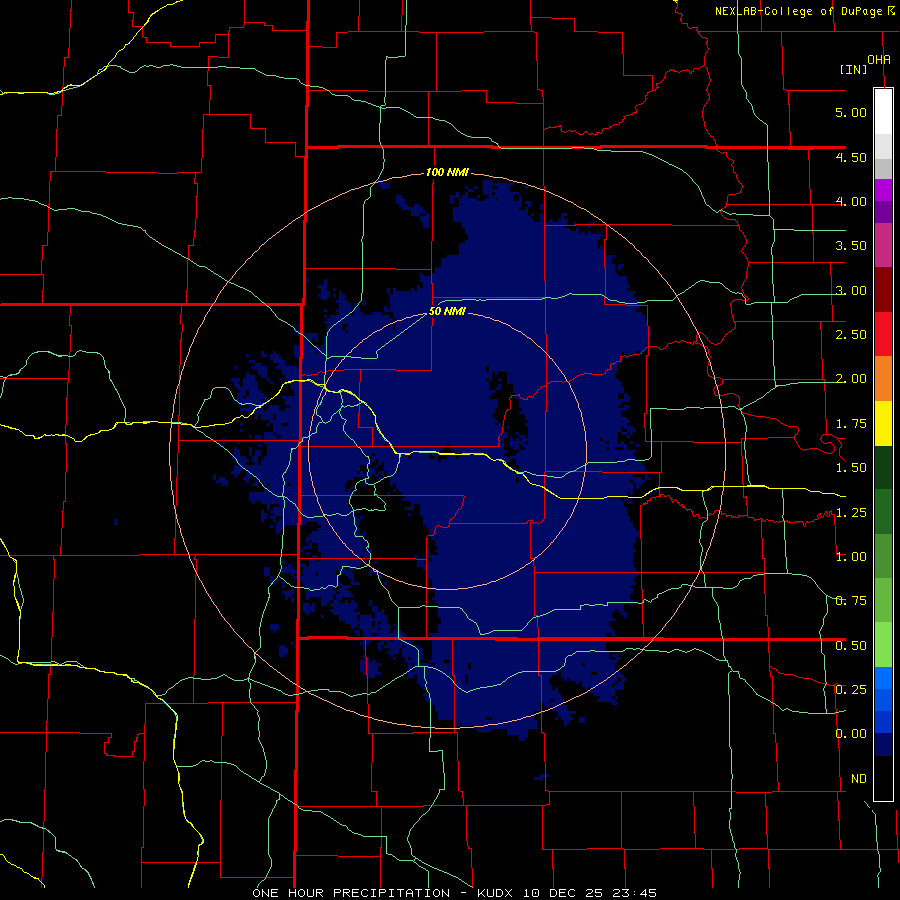Click the 0.25 legend value
This screenshot has width=900, height=900.
(851, 690)
